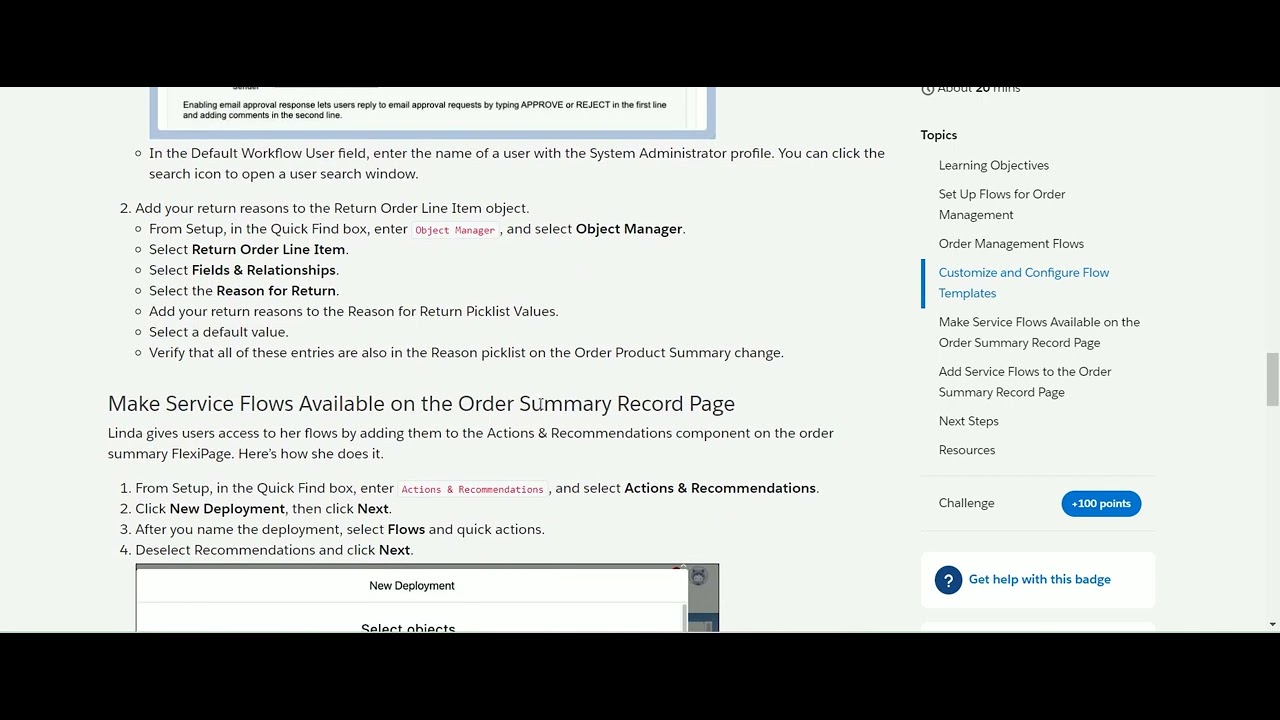Click the Topics sidebar heading
This screenshot has width=1280, height=720.
tap(938, 135)
